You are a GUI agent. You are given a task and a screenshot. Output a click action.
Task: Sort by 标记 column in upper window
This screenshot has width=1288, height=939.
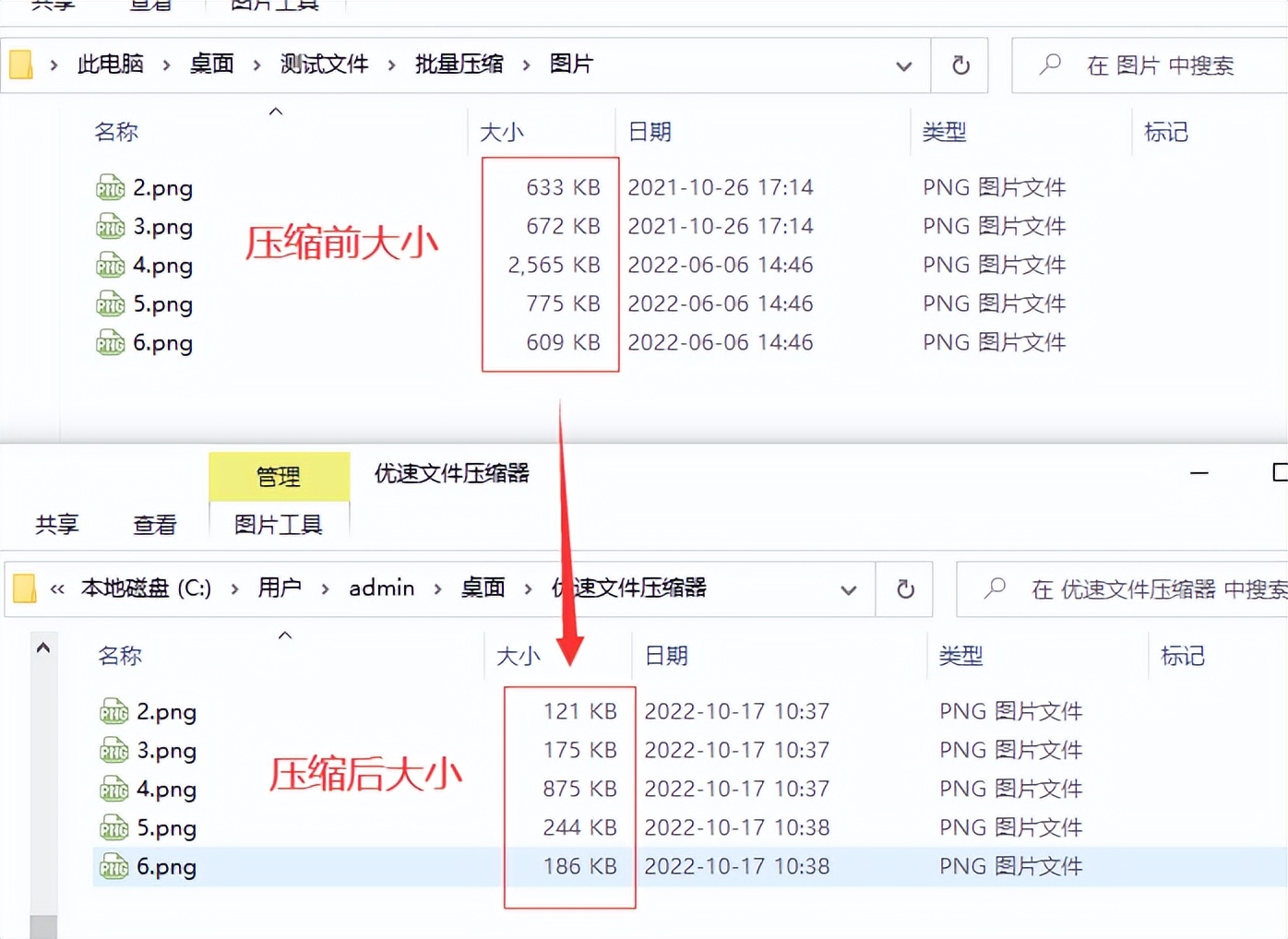[x=1166, y=133]
